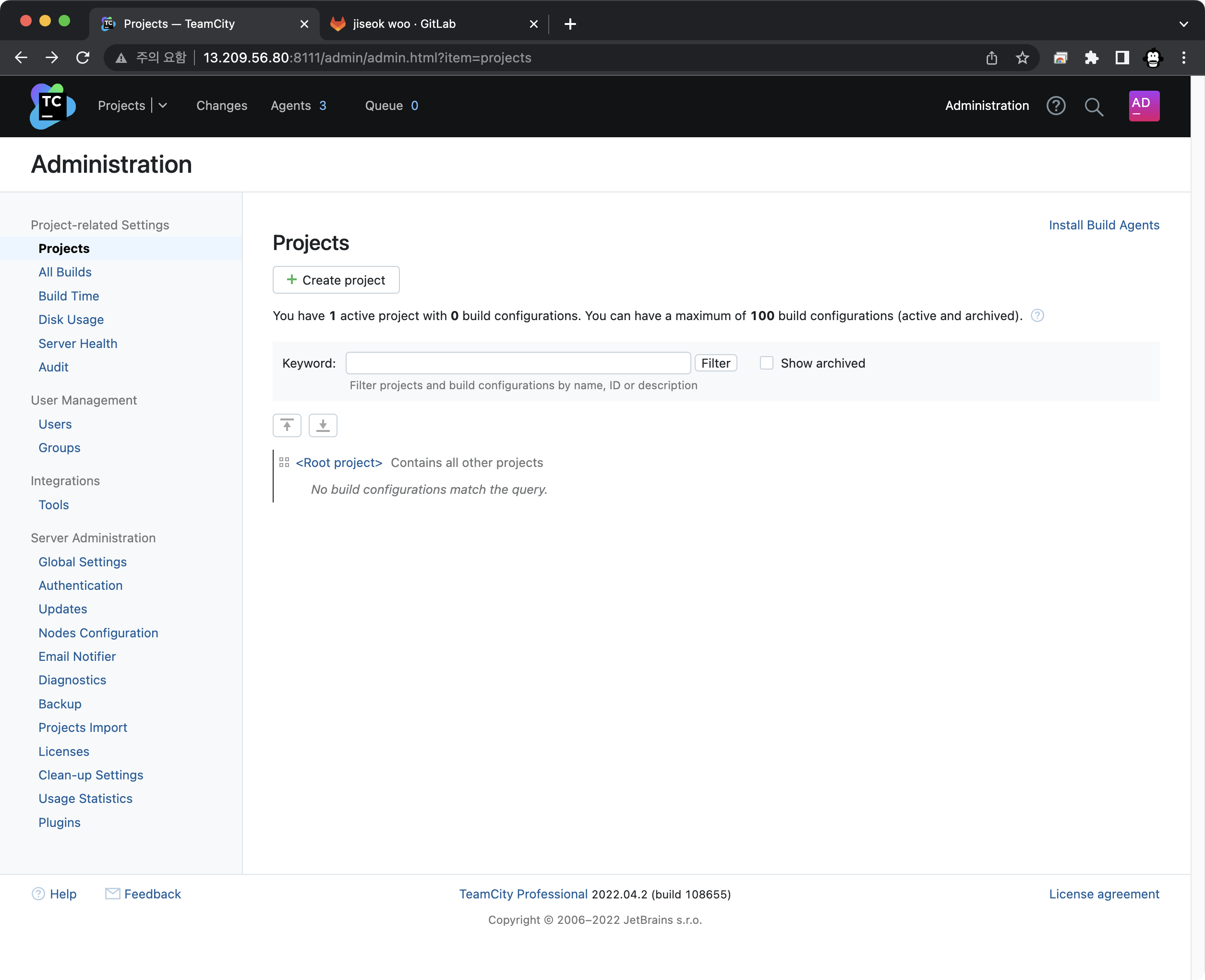Open the TeamCity Professional link
Viewport: 1205px width, 980px height.
point(523,894)
